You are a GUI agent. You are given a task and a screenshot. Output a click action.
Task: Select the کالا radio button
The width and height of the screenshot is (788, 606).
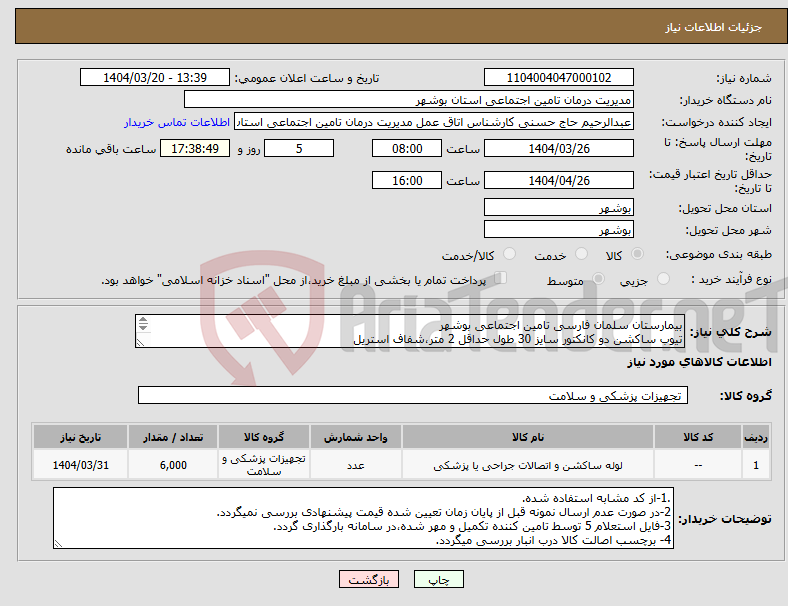[637, 254]
